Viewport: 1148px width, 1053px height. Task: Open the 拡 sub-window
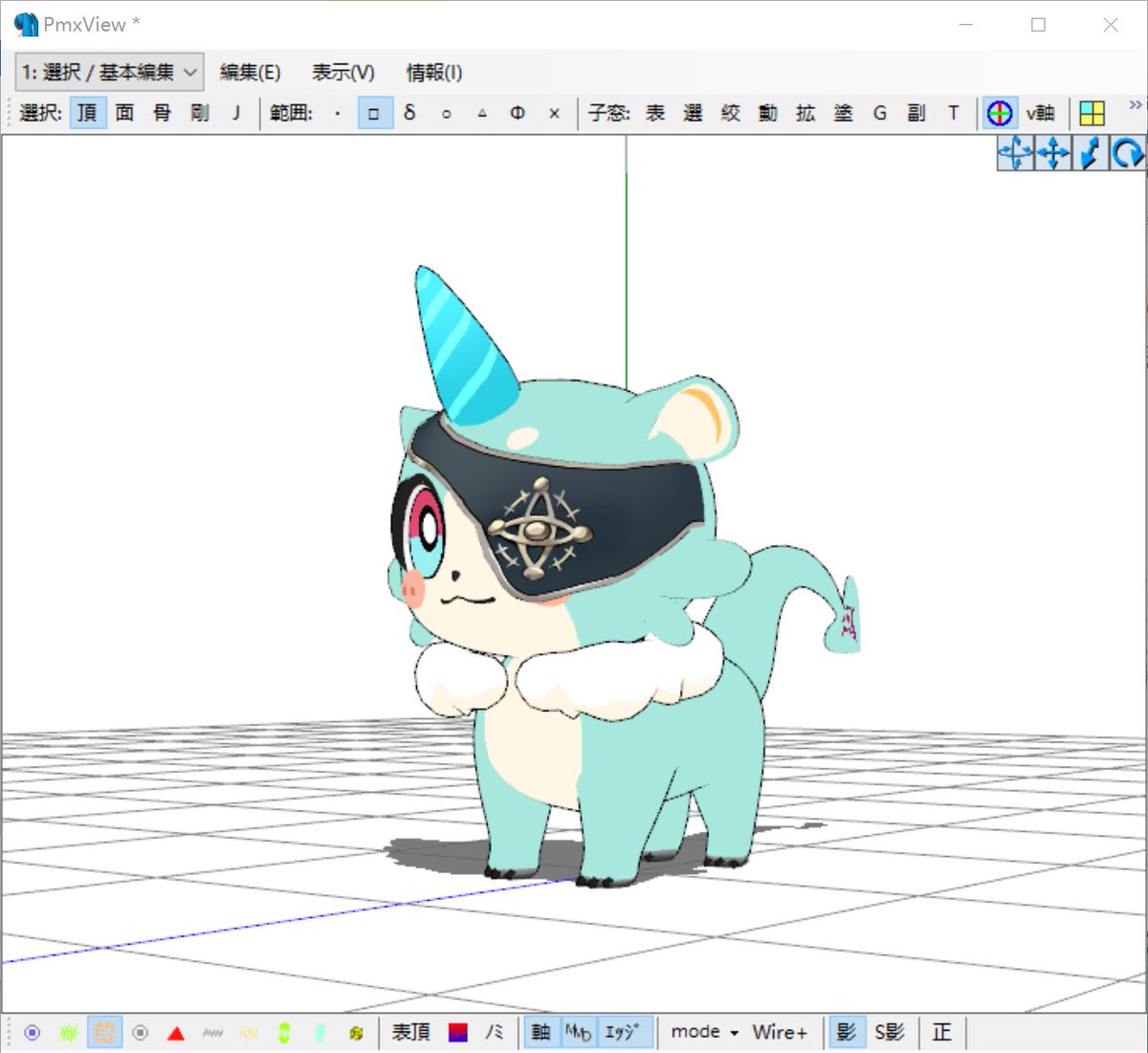click(806, 113)
